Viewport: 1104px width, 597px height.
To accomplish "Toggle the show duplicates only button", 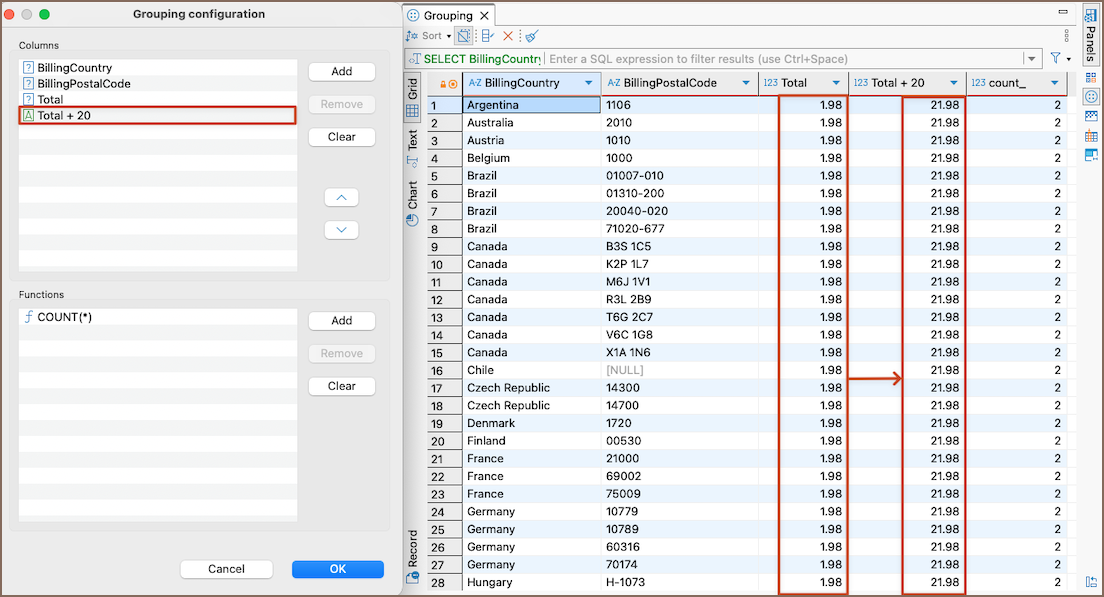I will coord(464,36).
